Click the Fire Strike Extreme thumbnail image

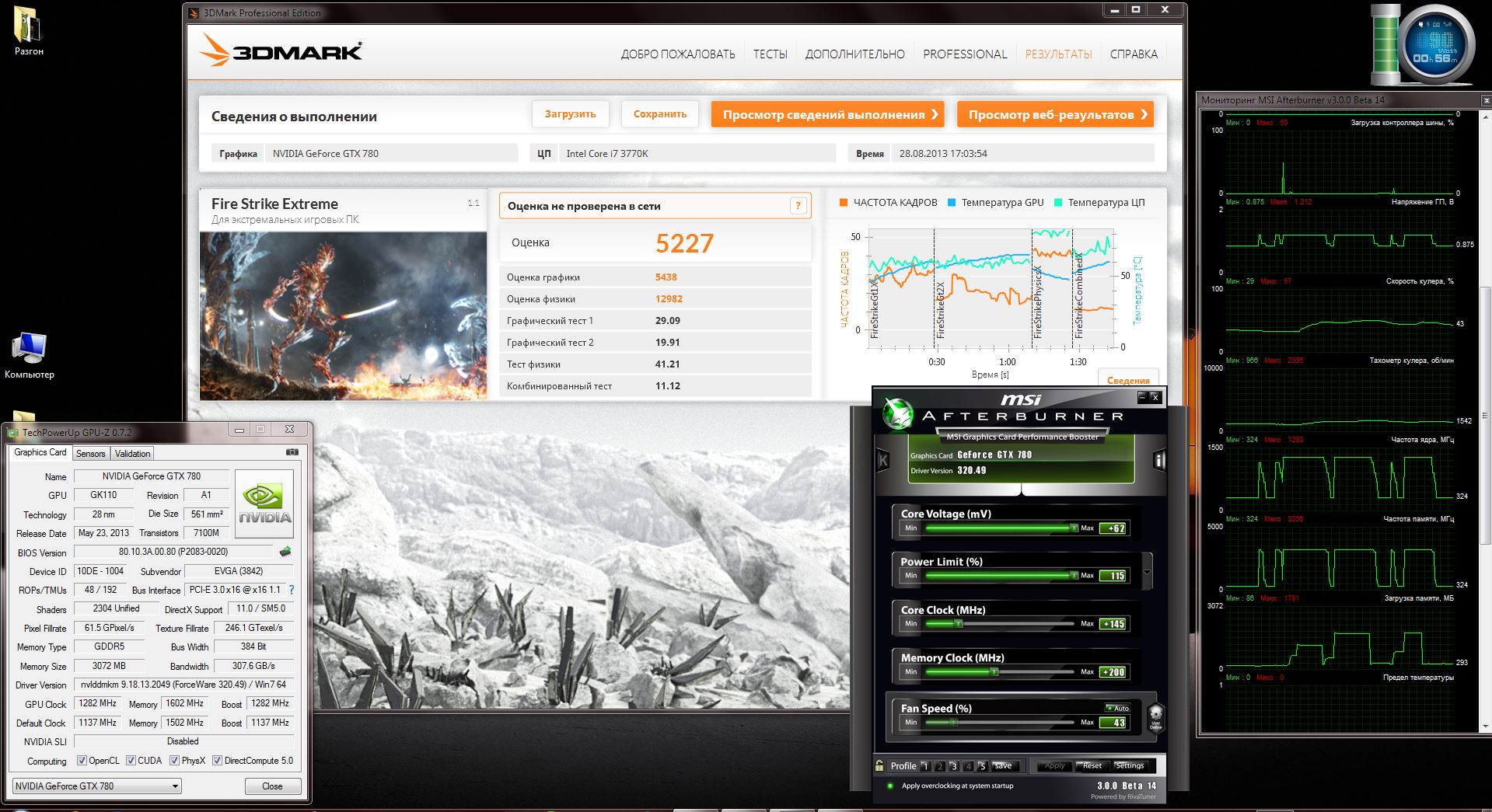pyautogui.click(x=343, y=315)
